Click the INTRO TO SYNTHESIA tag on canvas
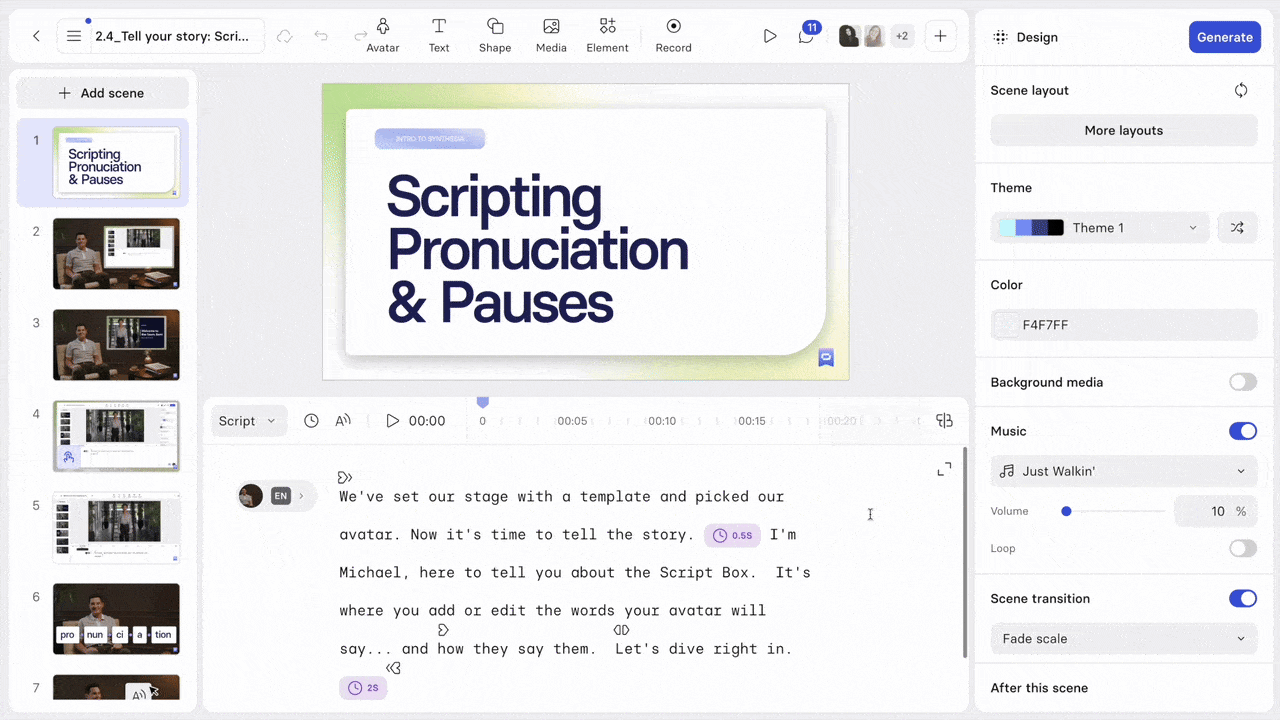 [430, 139]
